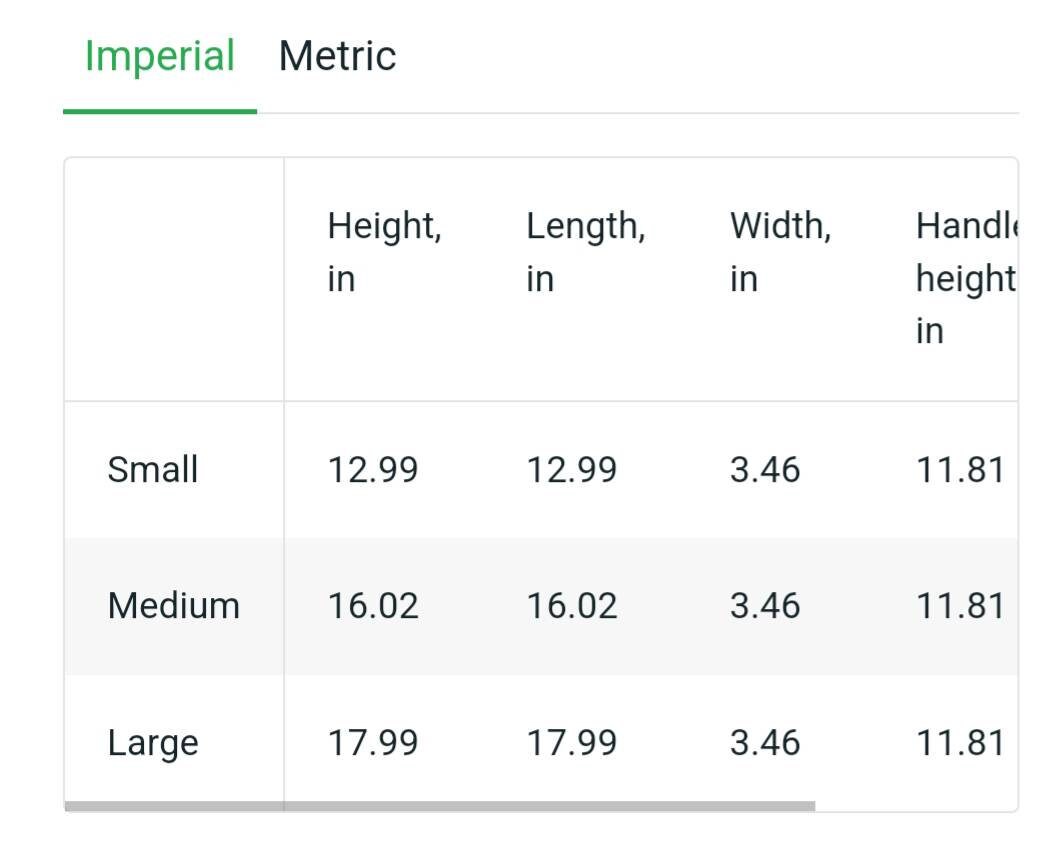The height and width of the screenshot is (863, 1062).
Task: Select Medium length value 16.02
Action: [572, 606]
